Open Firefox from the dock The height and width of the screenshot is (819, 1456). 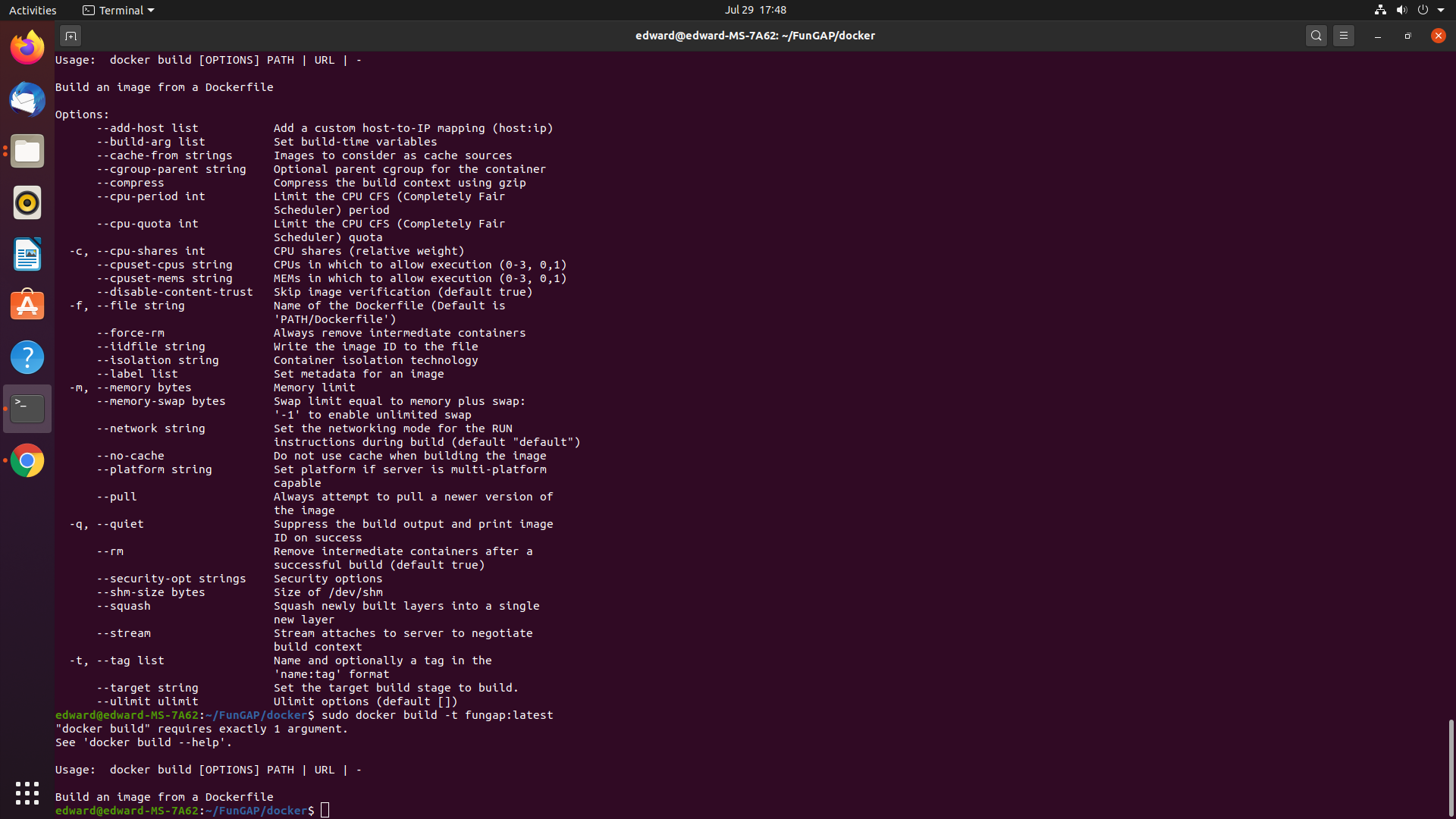coord(27,48)
